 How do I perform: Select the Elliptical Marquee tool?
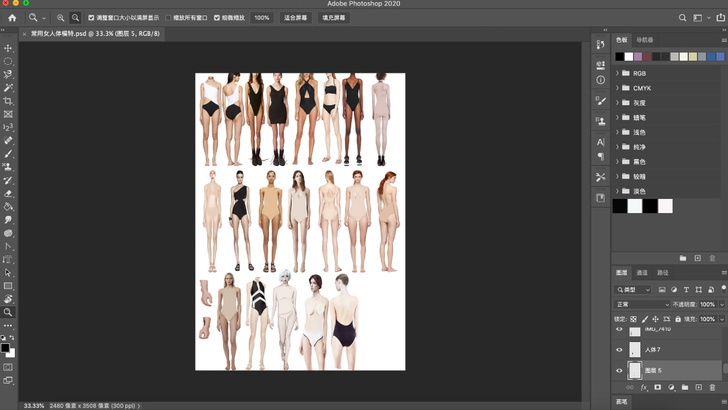8,62
